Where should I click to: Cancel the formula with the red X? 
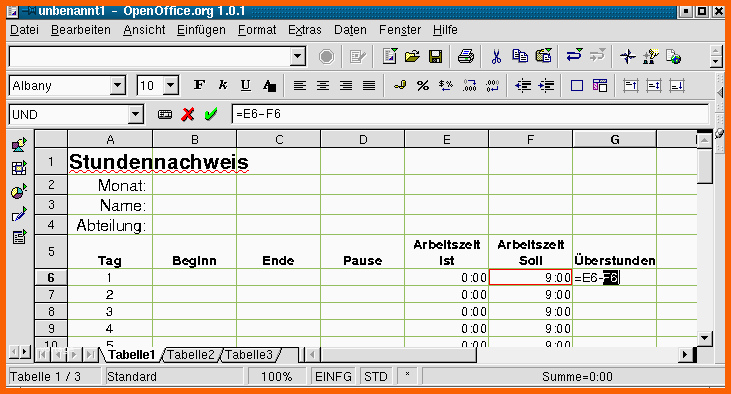(x=187, y=114)
